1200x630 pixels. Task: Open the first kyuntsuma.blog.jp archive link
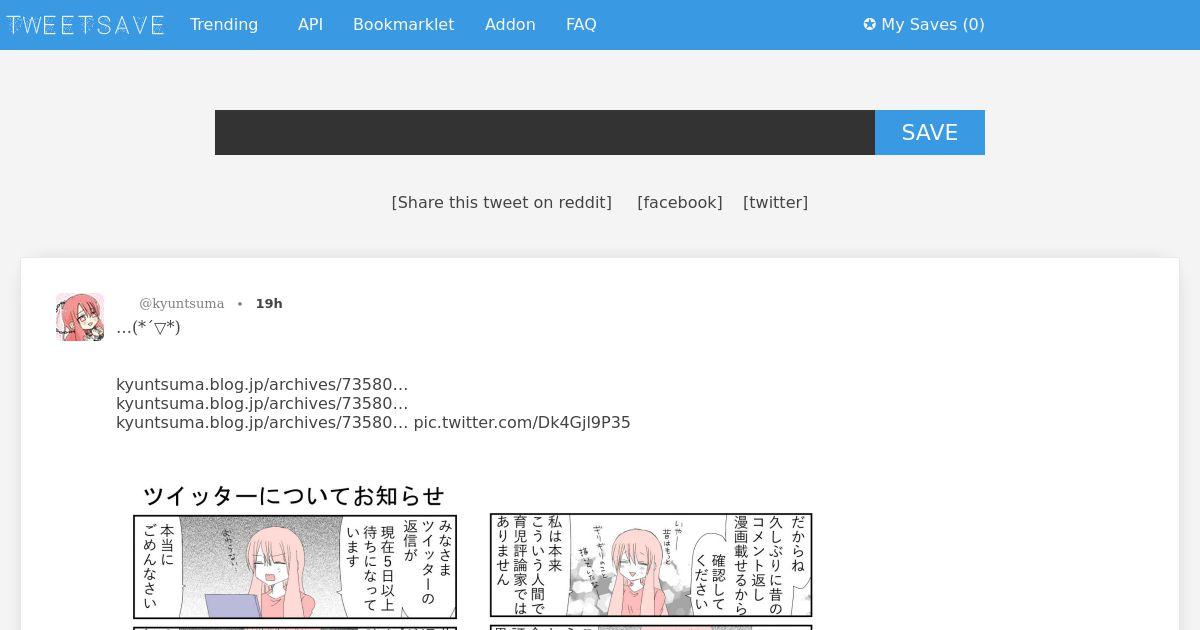262,384
